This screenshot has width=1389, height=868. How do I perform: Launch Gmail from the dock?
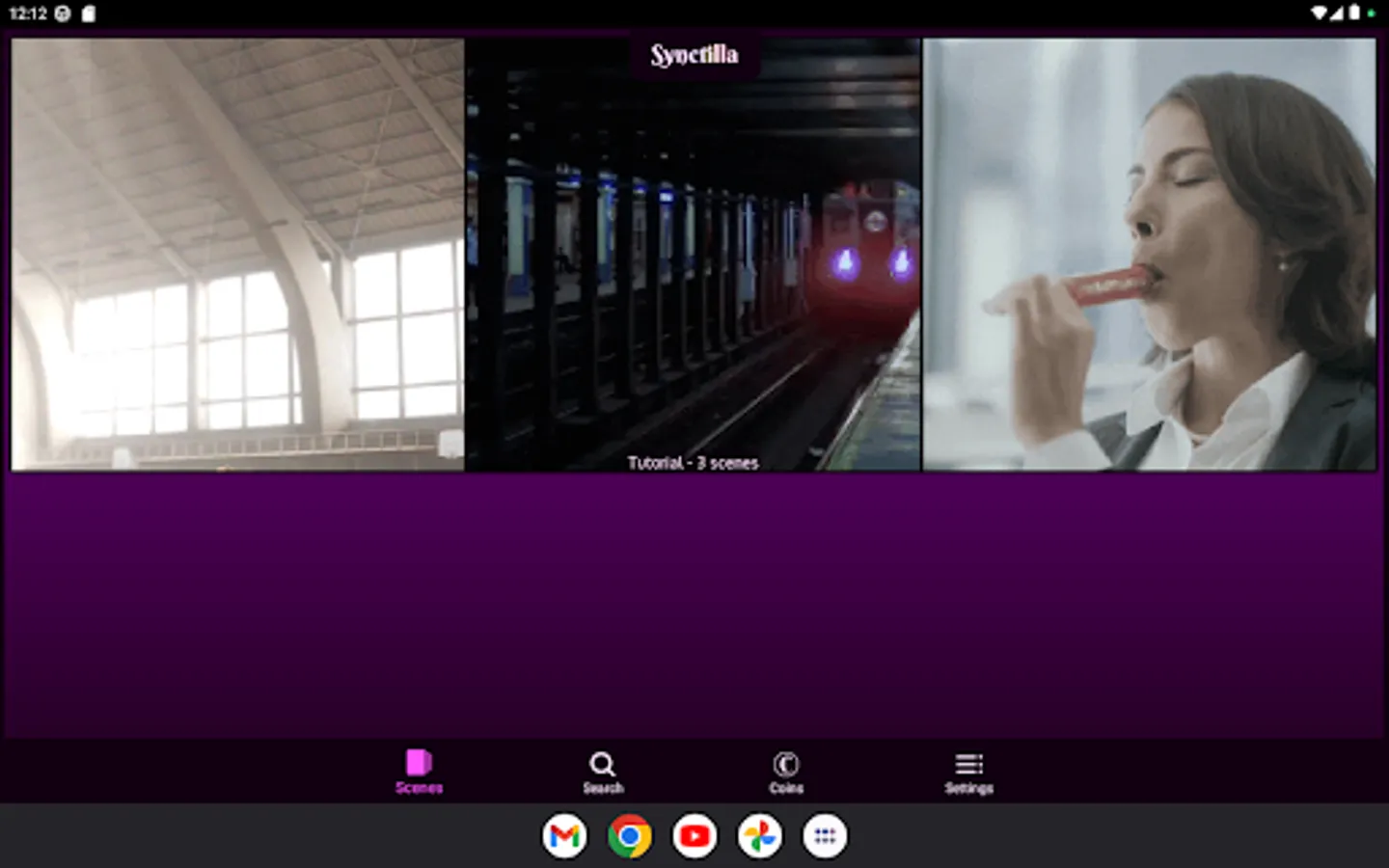pos(564,836)
